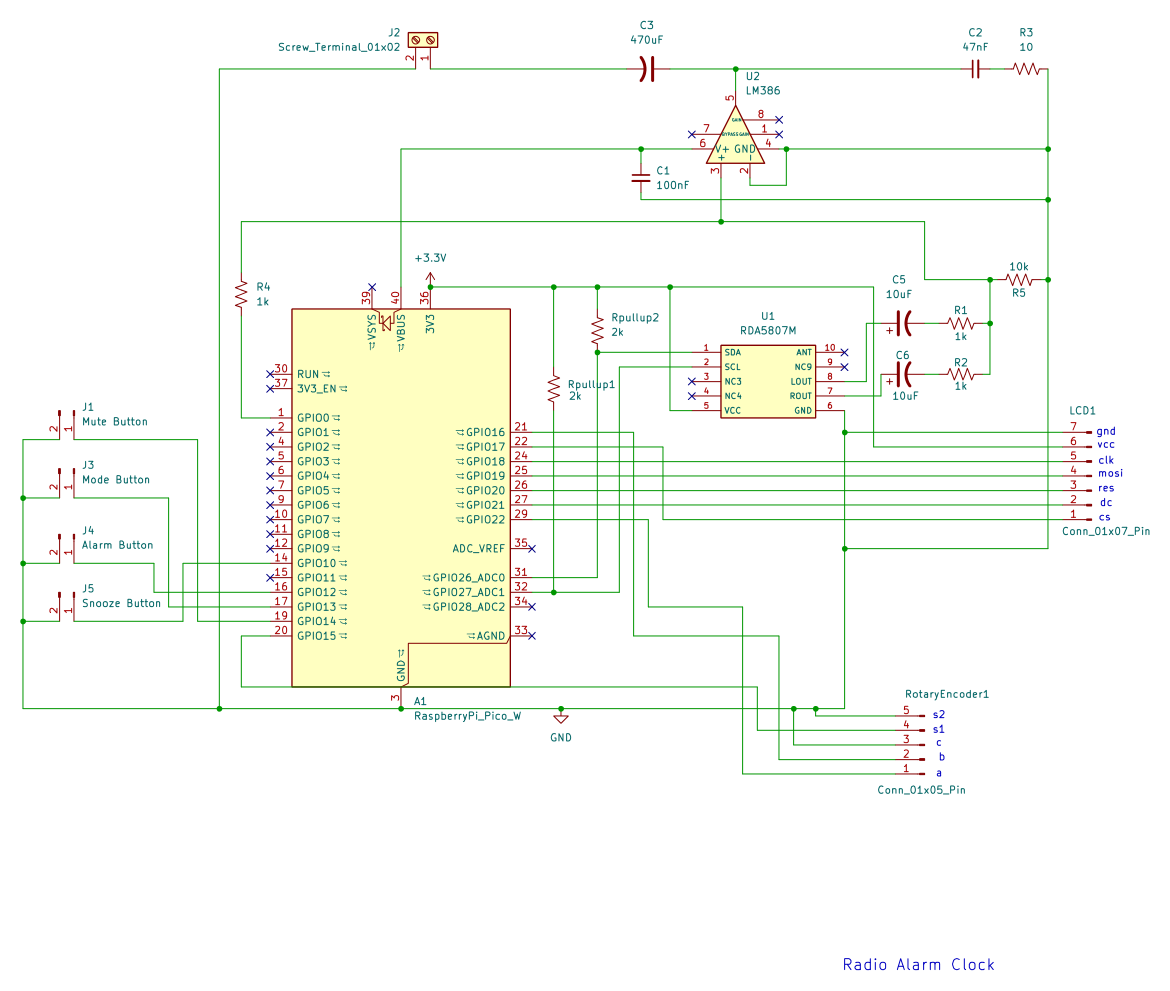Select the GND ground triangle symbol
The height and width of the screenshot is (991, 1170).
pos(561,717)
